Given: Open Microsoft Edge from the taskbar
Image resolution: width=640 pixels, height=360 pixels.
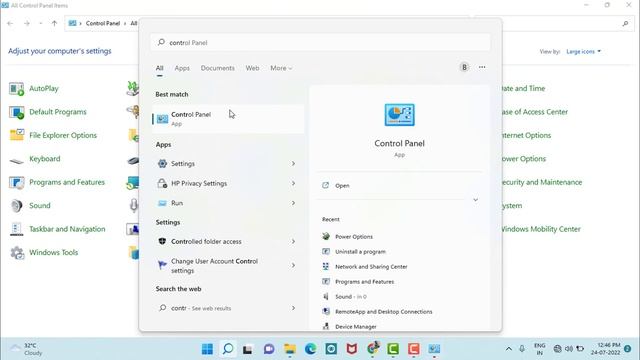Looking at the screenshot, I should 311,349.
